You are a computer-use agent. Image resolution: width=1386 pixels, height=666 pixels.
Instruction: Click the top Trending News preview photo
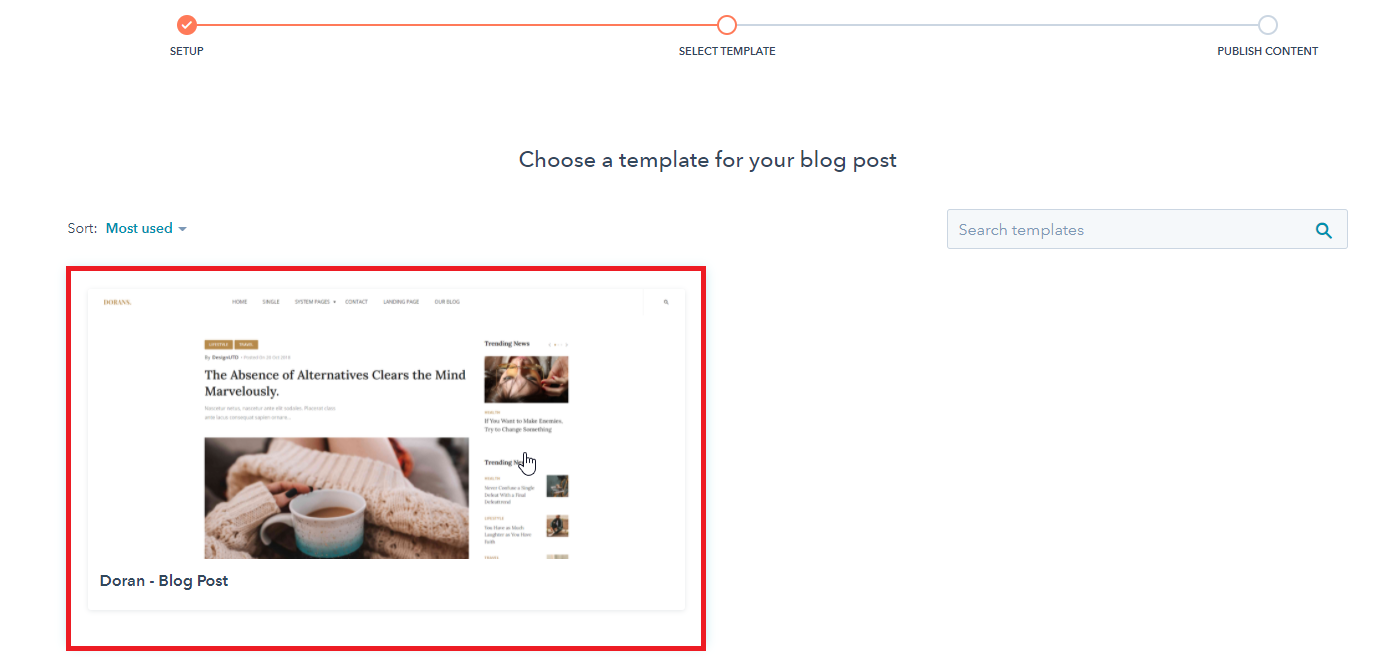pyautogui.click(x=526, y=379)
